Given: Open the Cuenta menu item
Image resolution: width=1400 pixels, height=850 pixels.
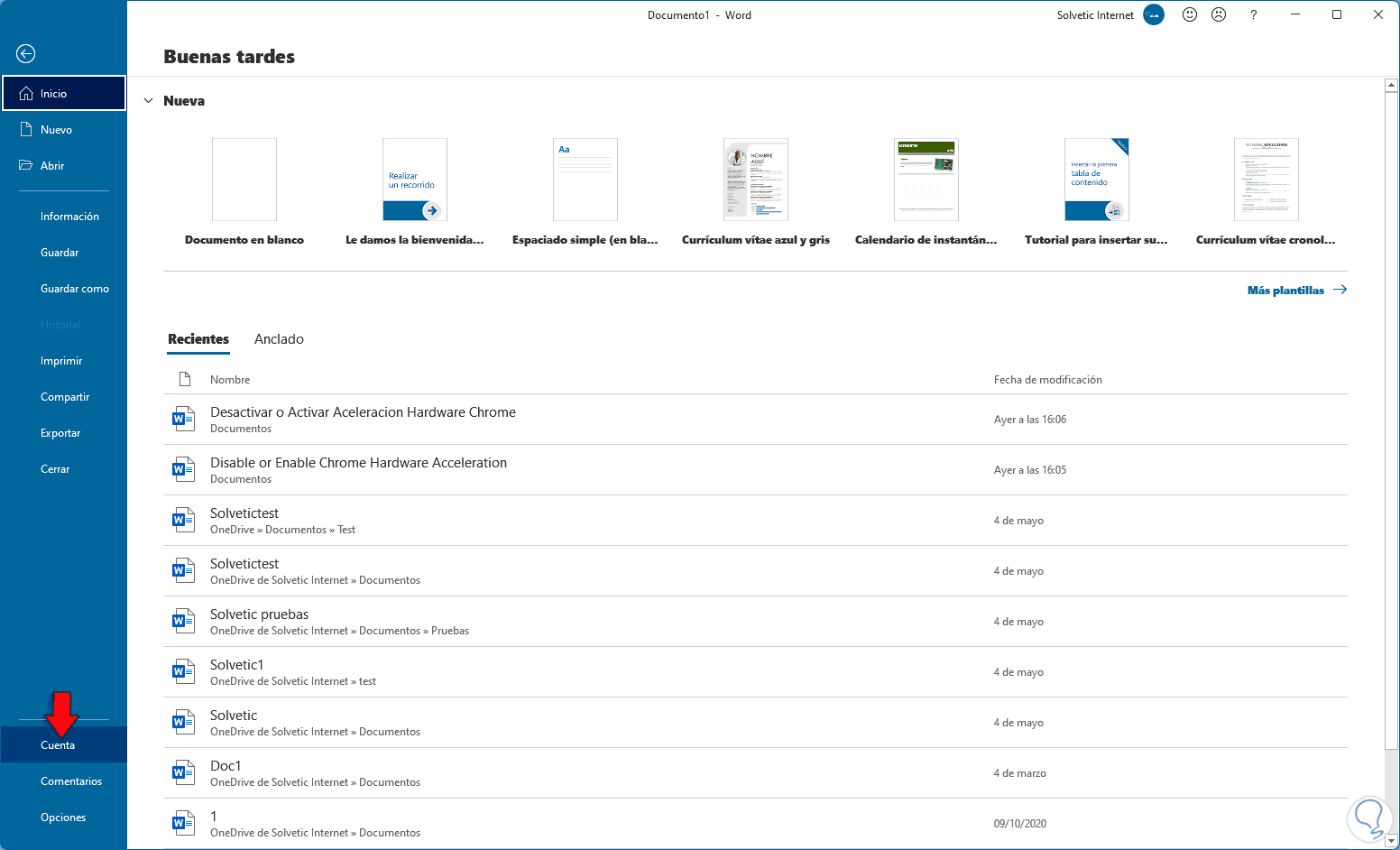Looking at the screenshot, I should coord(58,745).
